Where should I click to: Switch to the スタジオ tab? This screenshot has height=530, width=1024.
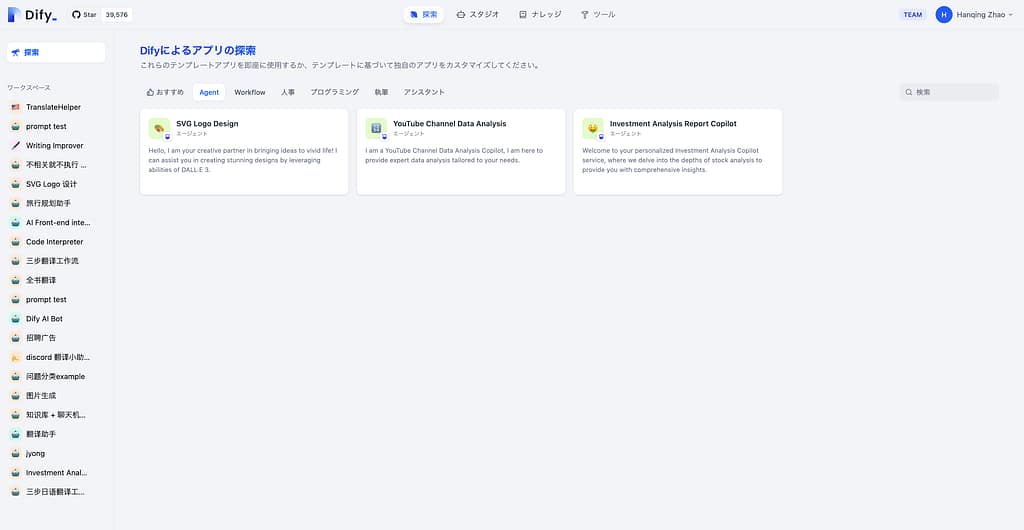point(477,15)
